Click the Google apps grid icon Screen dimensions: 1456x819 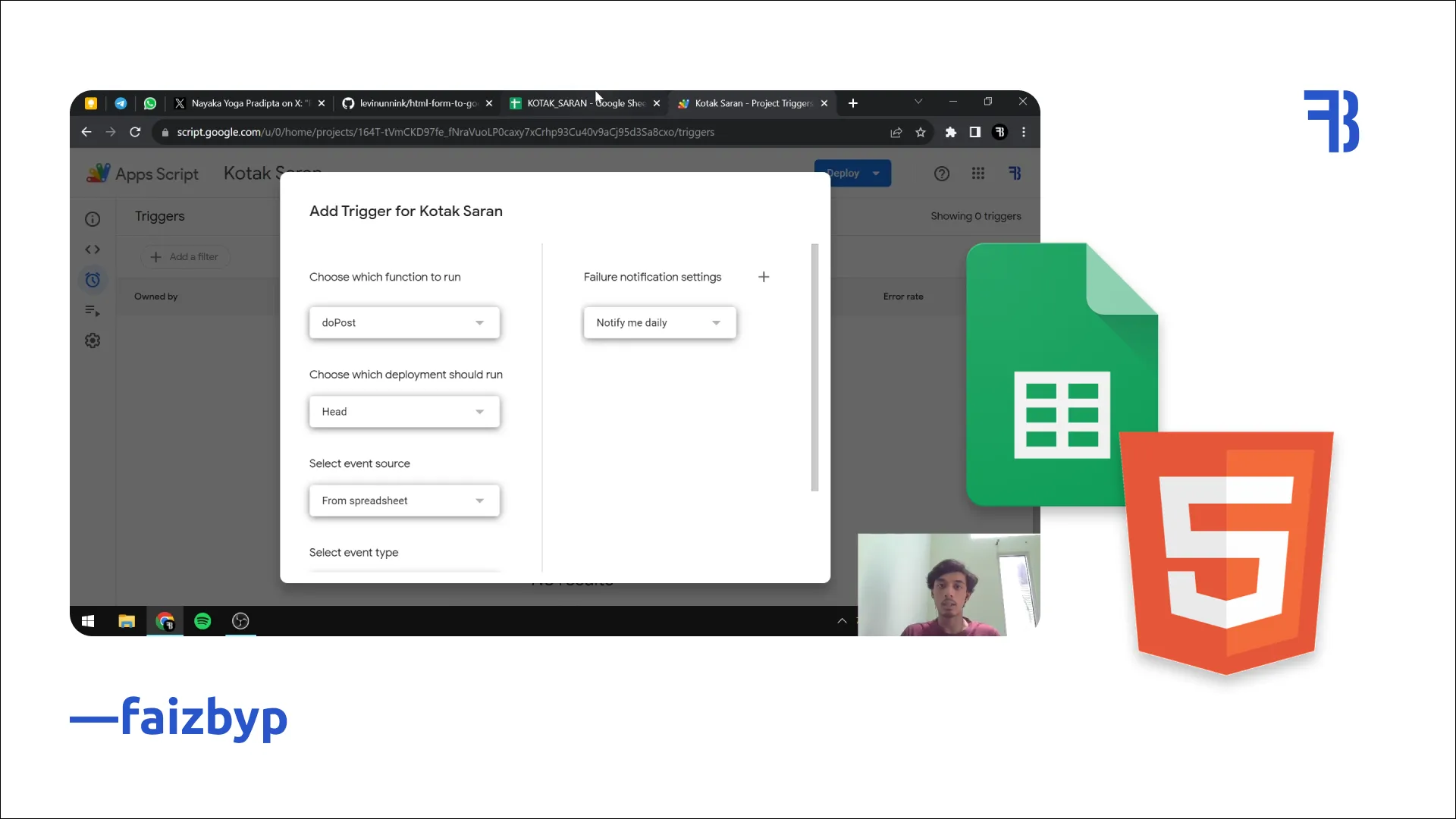click(978, 174)
